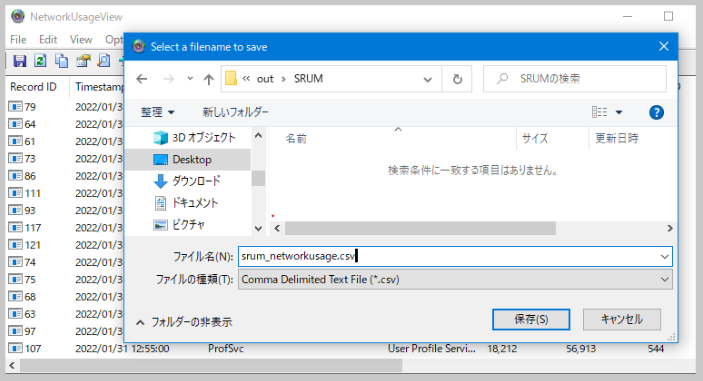Click file list scroll left arrow
The image size is (703, 381).
pos(277,228)
